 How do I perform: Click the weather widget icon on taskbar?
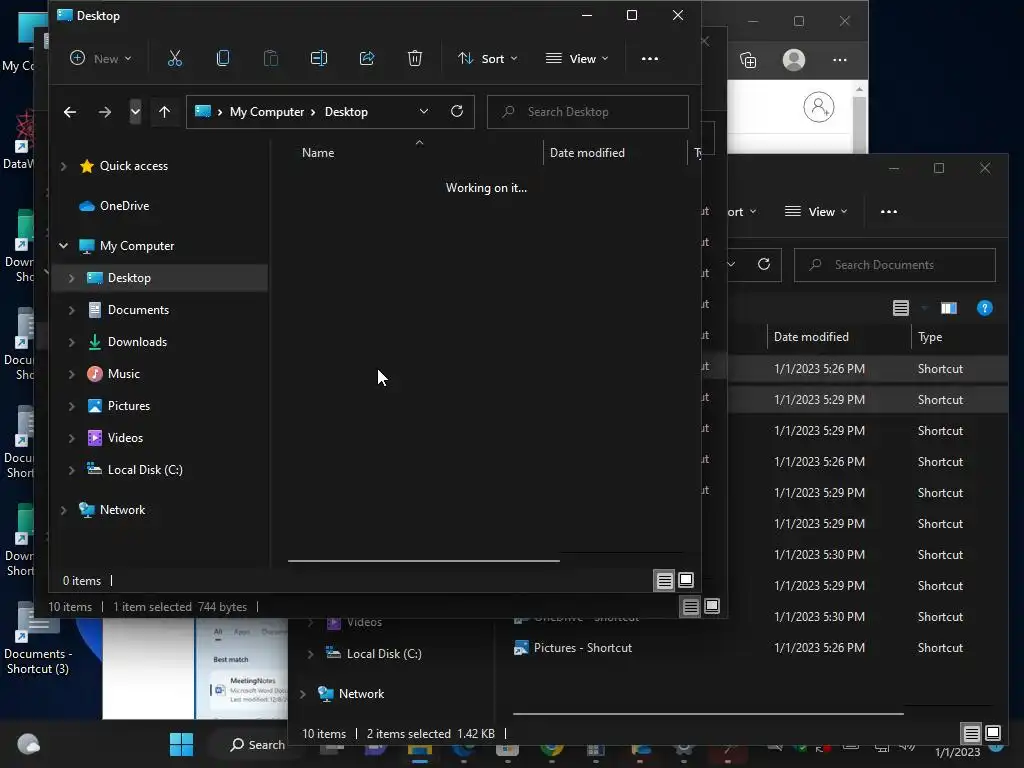(x=28, y=744)
